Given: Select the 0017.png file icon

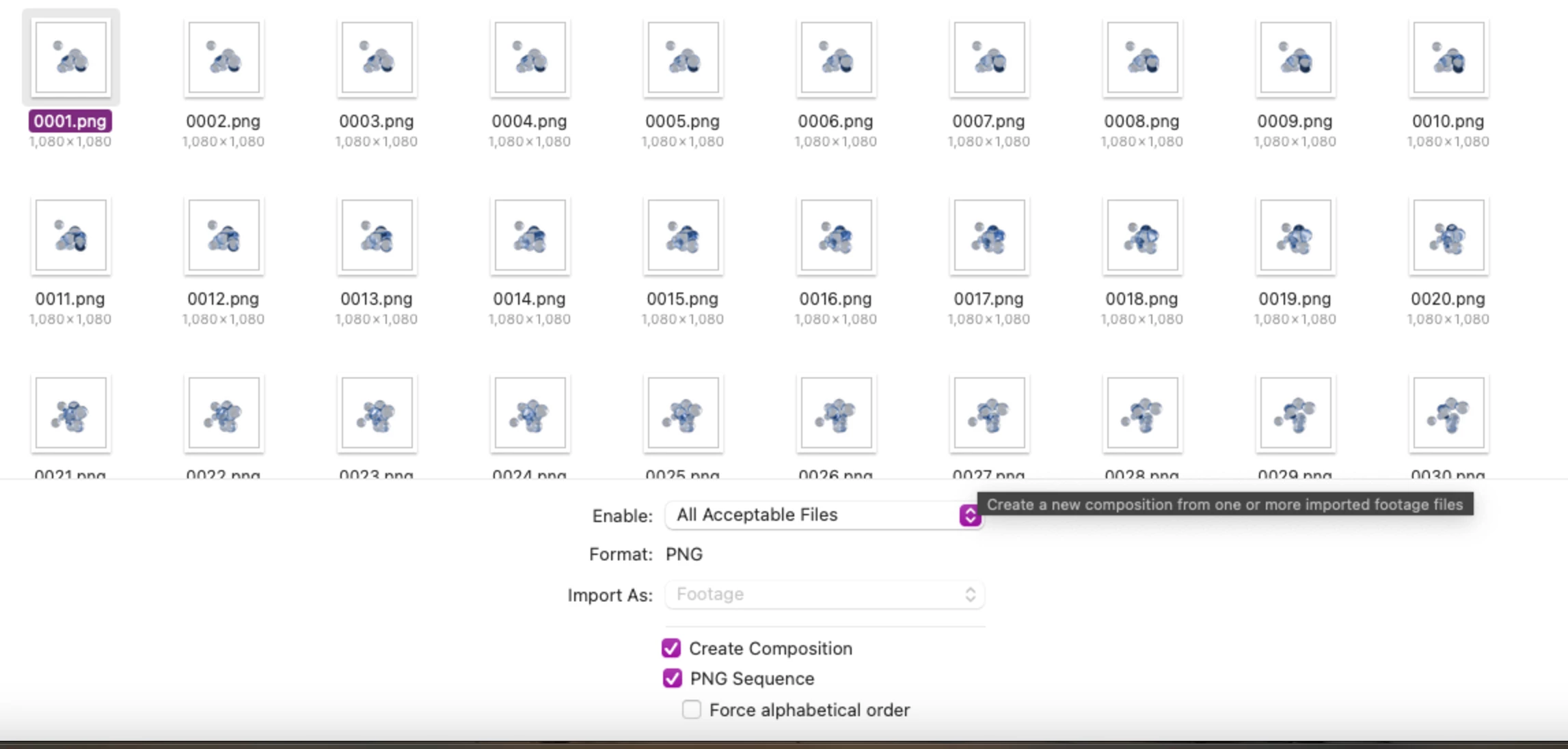Looking at the screenshot, I should click(x=989, y=236).
